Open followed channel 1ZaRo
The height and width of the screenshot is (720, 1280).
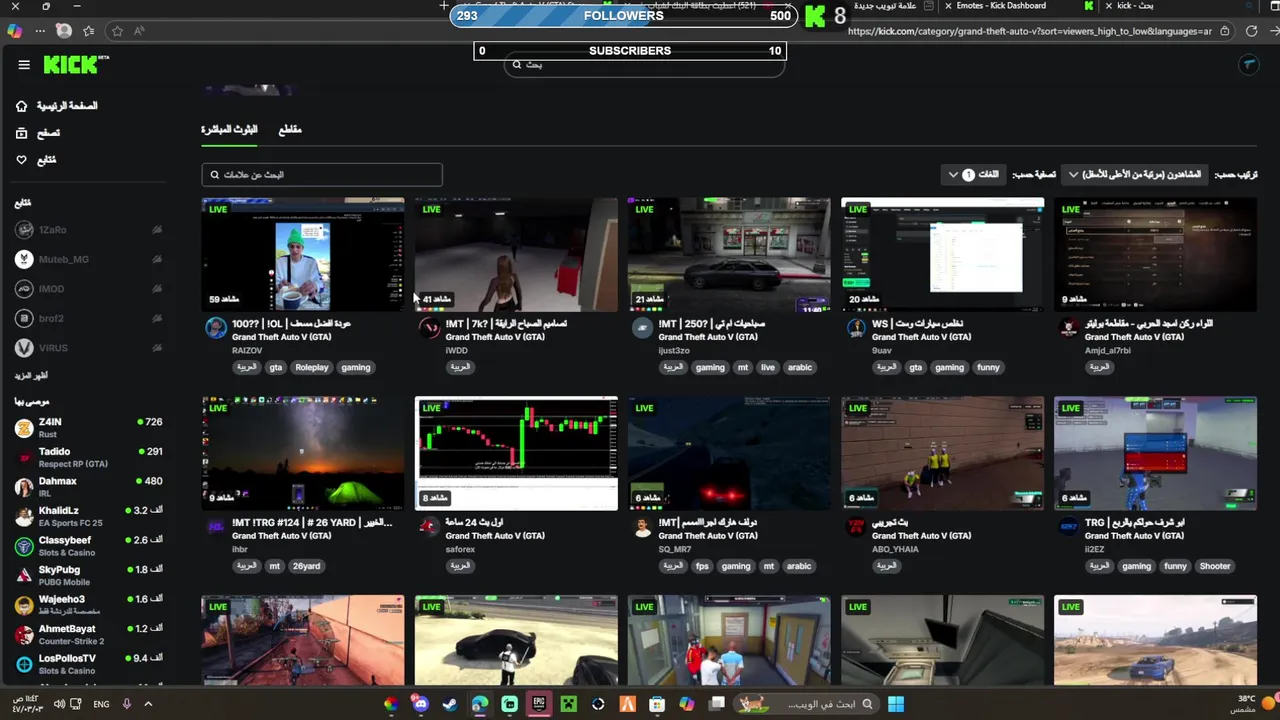(x=88, y=230)
